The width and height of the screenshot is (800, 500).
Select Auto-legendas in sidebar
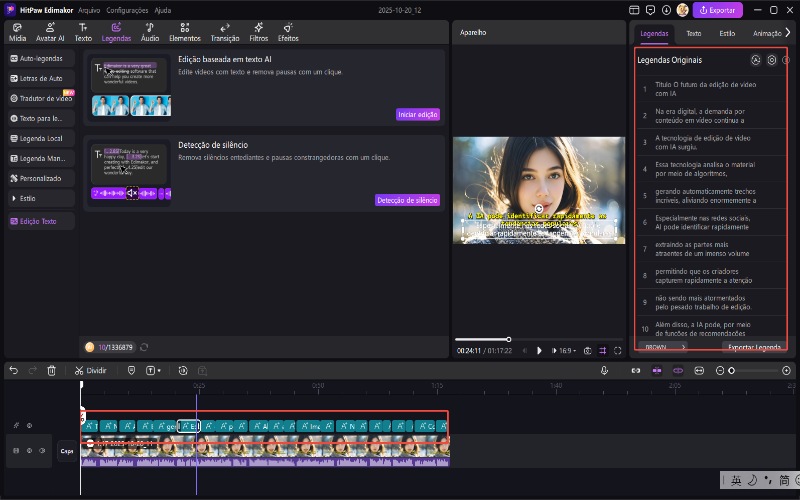pos(41,58)
